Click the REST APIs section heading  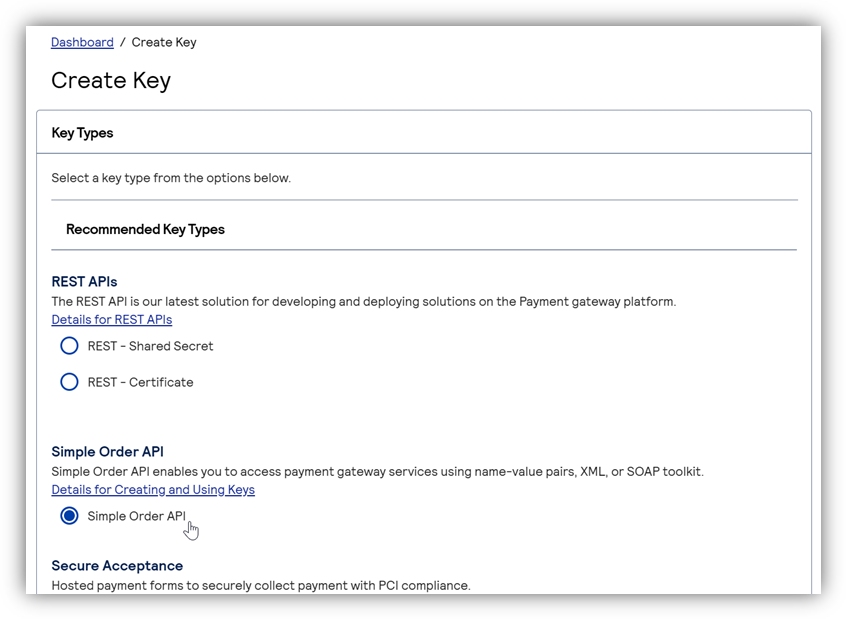pyautogui.click(x=84, y=282)
